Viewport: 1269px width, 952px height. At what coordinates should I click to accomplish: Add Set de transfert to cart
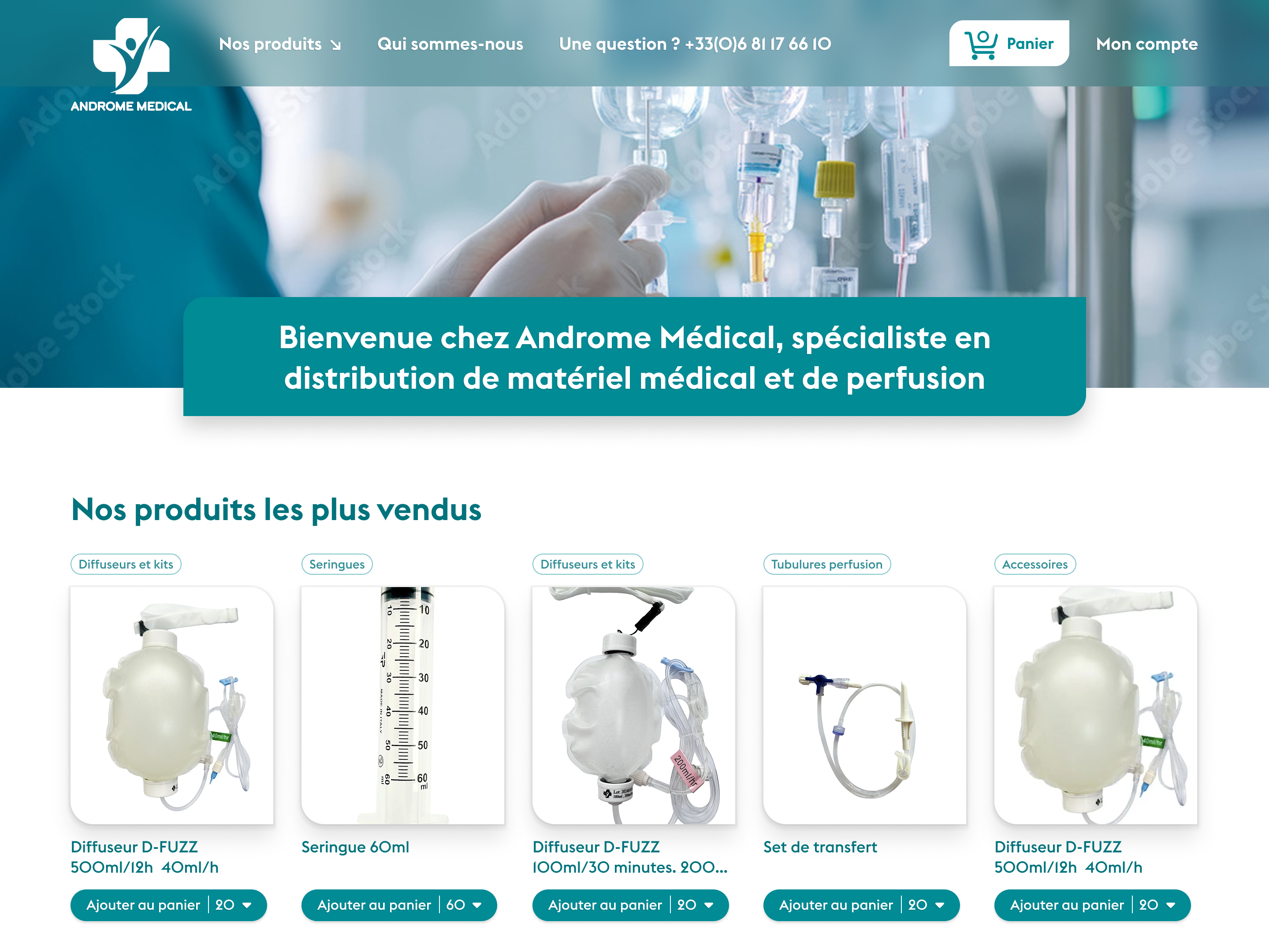pos(835,905)
